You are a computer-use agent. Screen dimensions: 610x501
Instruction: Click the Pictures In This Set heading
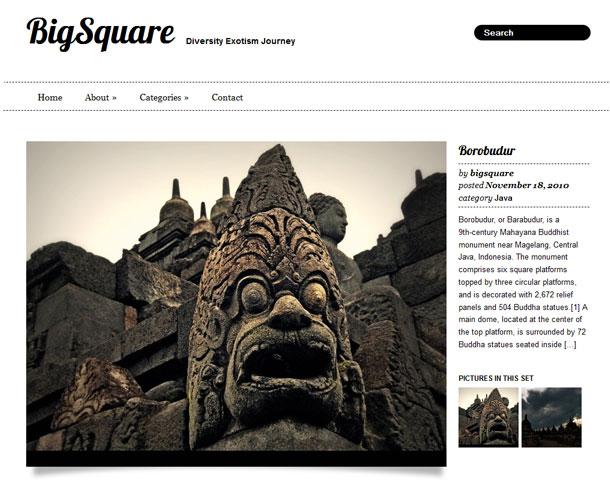click(496, 378)
